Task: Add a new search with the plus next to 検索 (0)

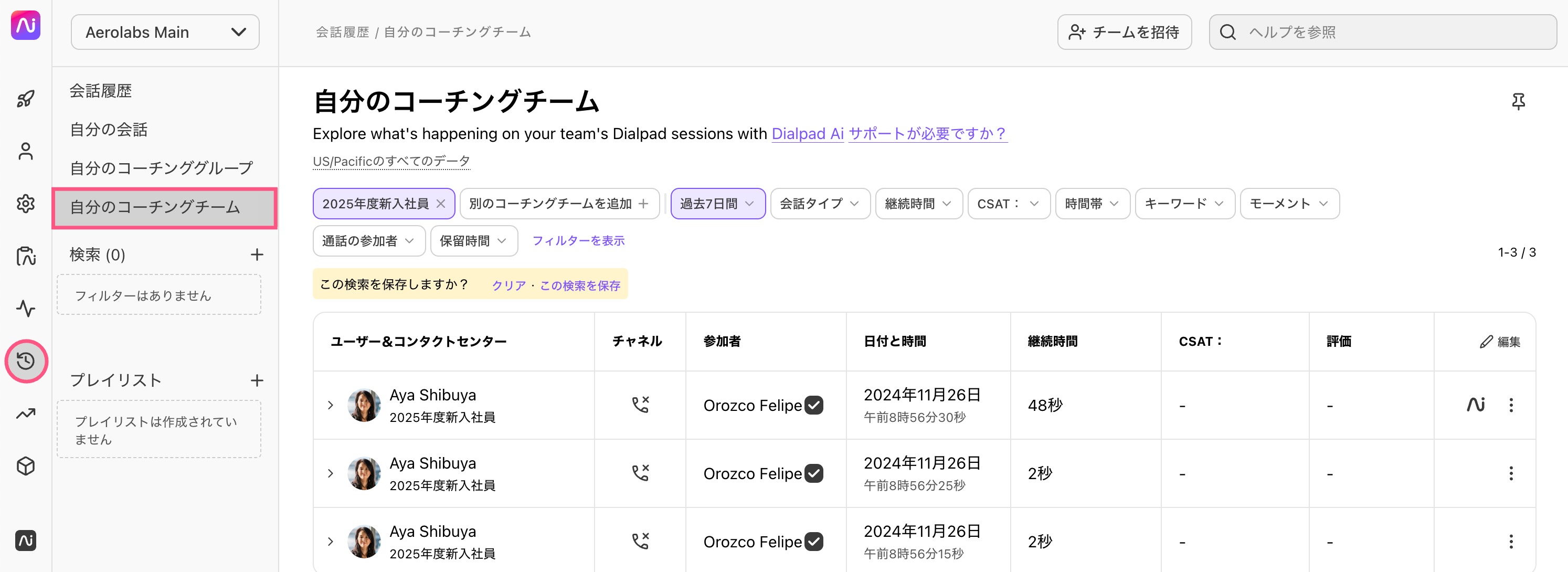Action: click(257, 255)
